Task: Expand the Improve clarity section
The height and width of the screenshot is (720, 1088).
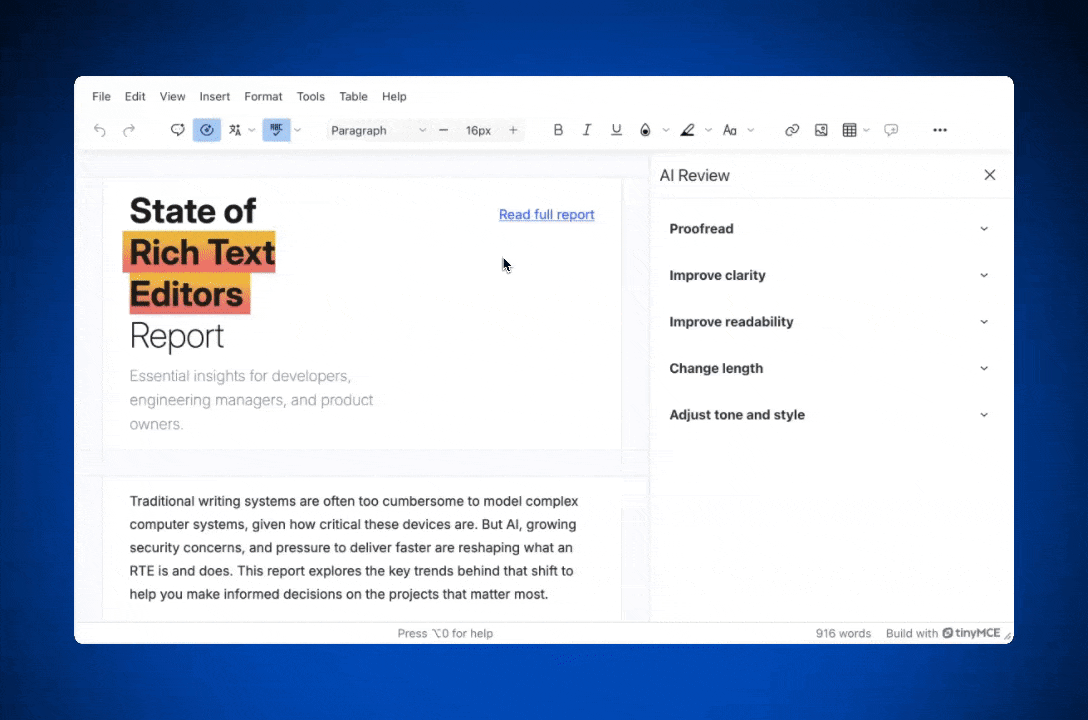Action: tap(828, 275)
